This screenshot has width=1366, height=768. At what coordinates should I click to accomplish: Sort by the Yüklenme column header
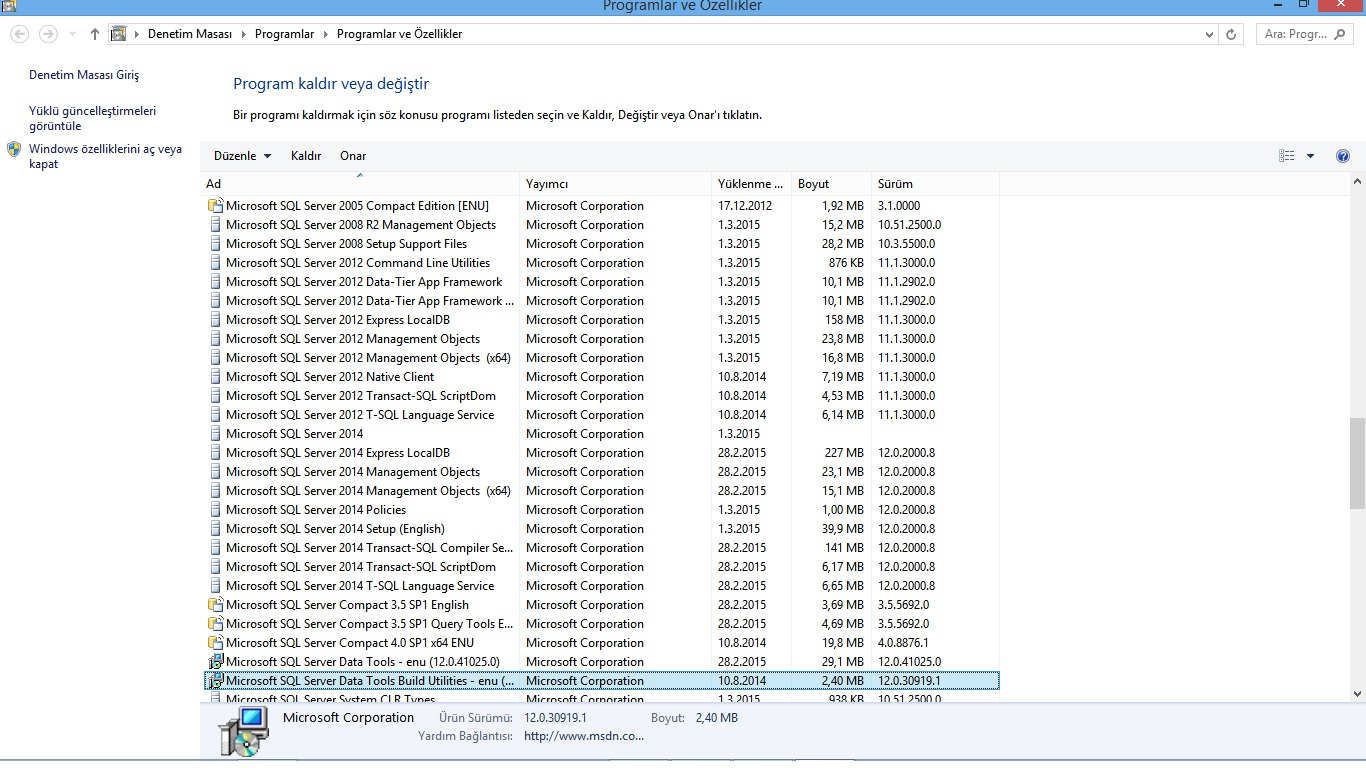click(x=751, y=184)
